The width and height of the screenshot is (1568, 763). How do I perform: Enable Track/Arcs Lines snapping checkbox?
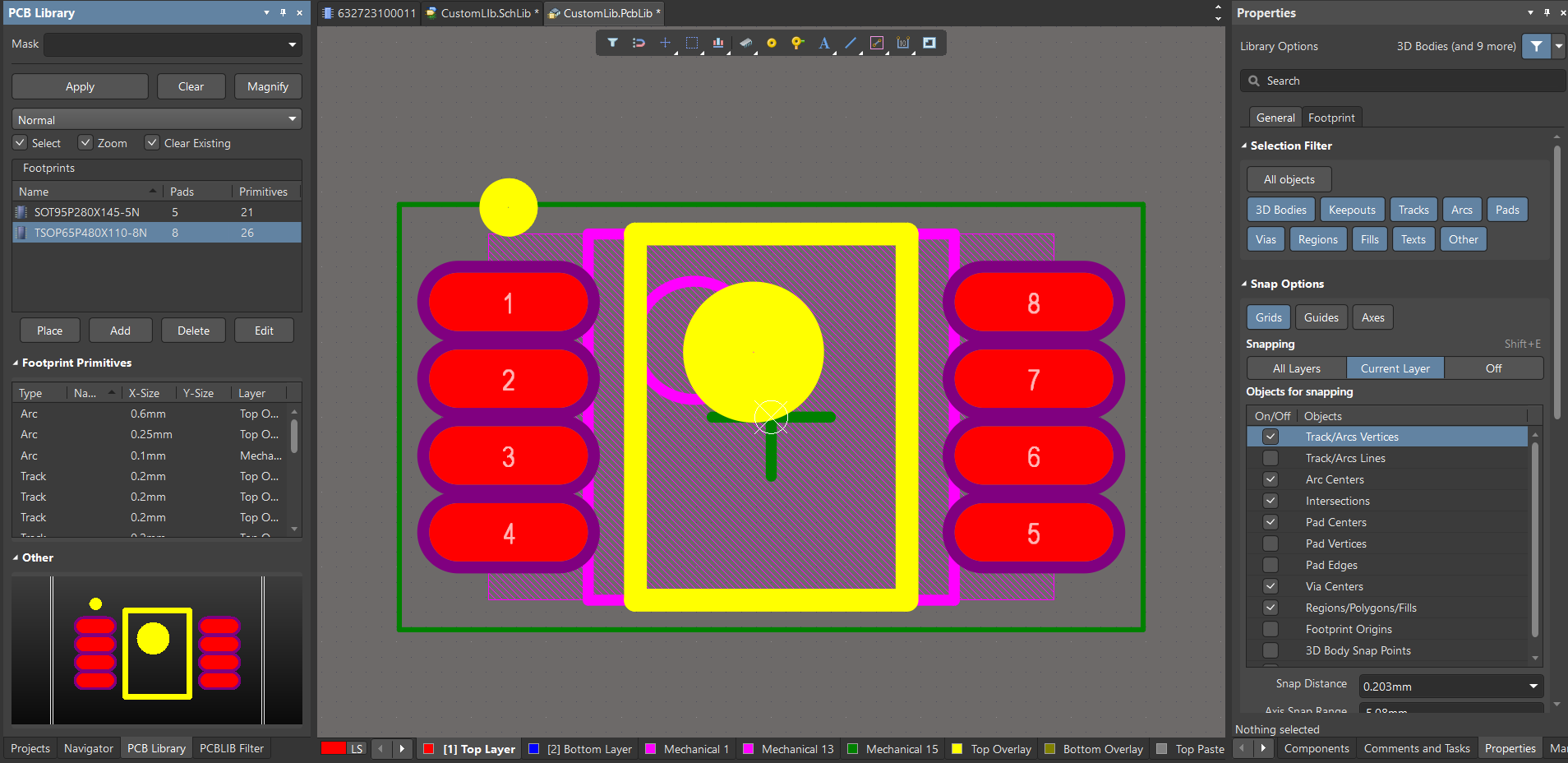pos(1271,458)
